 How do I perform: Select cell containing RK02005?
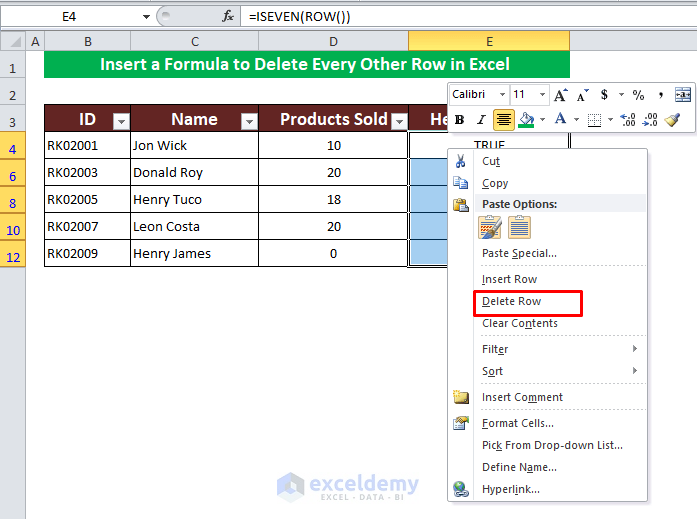point(87,200)
